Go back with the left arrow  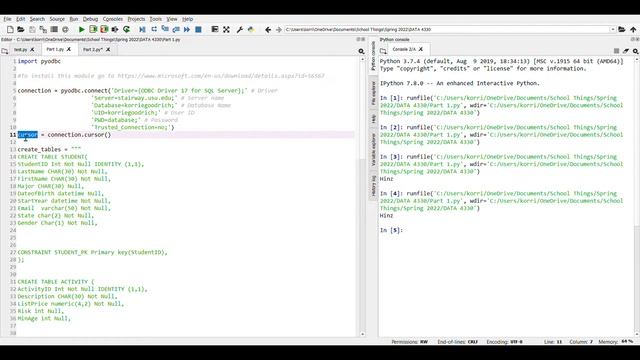point(268,29)
